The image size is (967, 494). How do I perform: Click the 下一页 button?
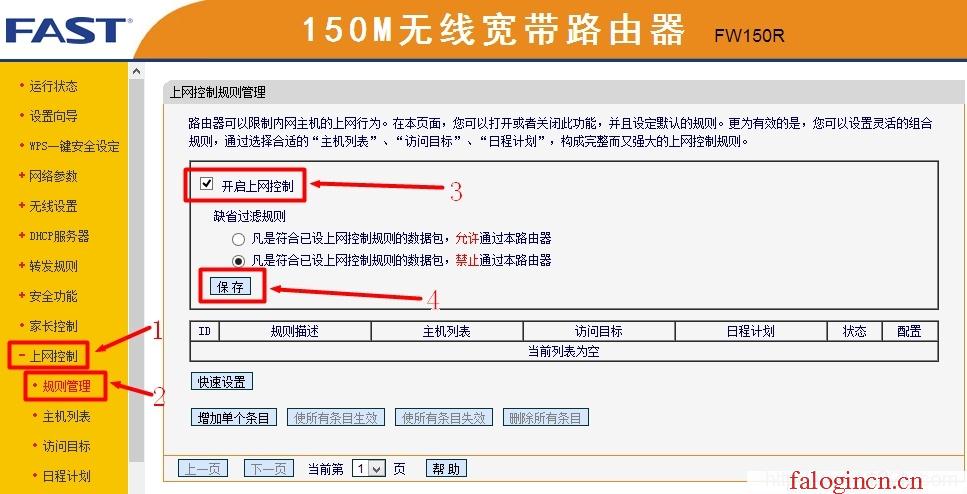[268, 469]
